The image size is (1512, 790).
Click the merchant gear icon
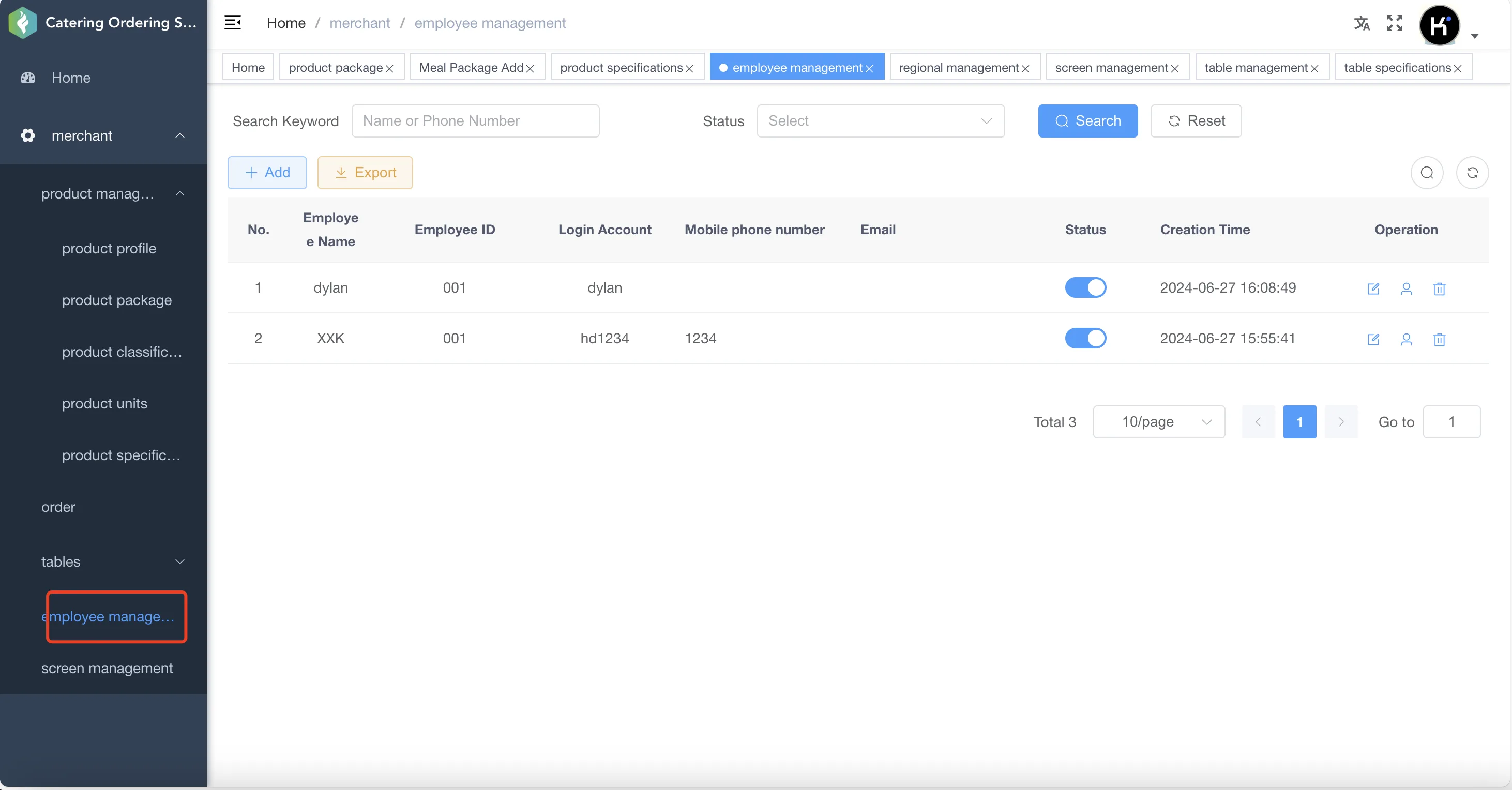pos(27,135)
